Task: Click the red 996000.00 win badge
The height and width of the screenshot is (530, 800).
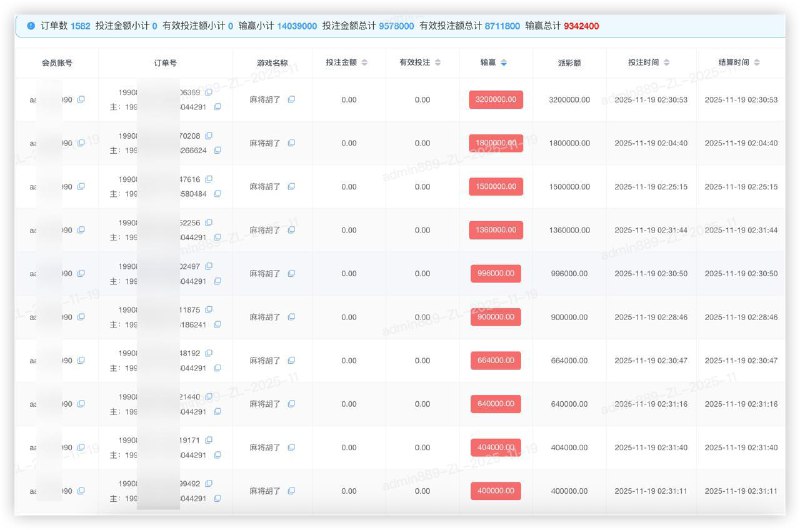Action: (496, 273)
